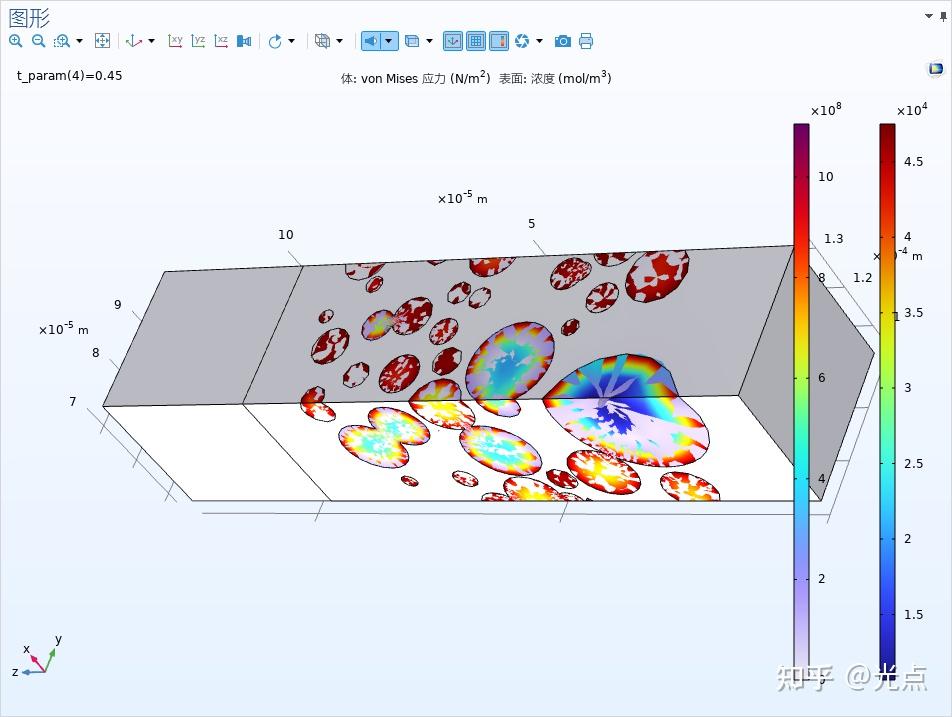Toggle the color legend visibility

501,41
